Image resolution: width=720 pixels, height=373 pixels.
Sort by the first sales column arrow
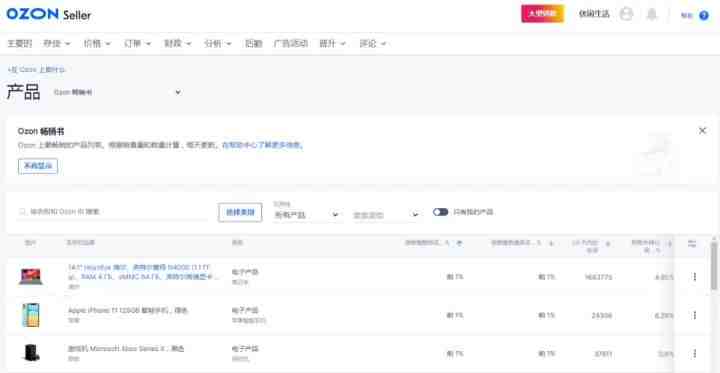click(x=458, y=243)
